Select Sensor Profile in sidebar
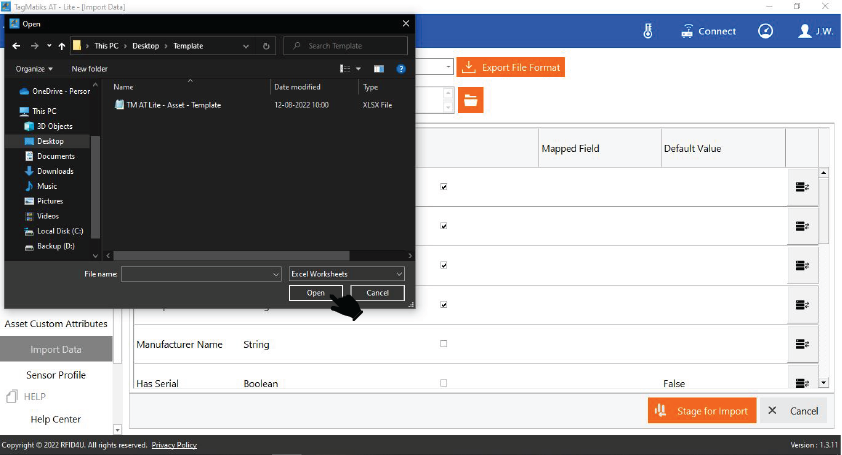The width and height of the screenshot is (842, 455). coord(56,375)
